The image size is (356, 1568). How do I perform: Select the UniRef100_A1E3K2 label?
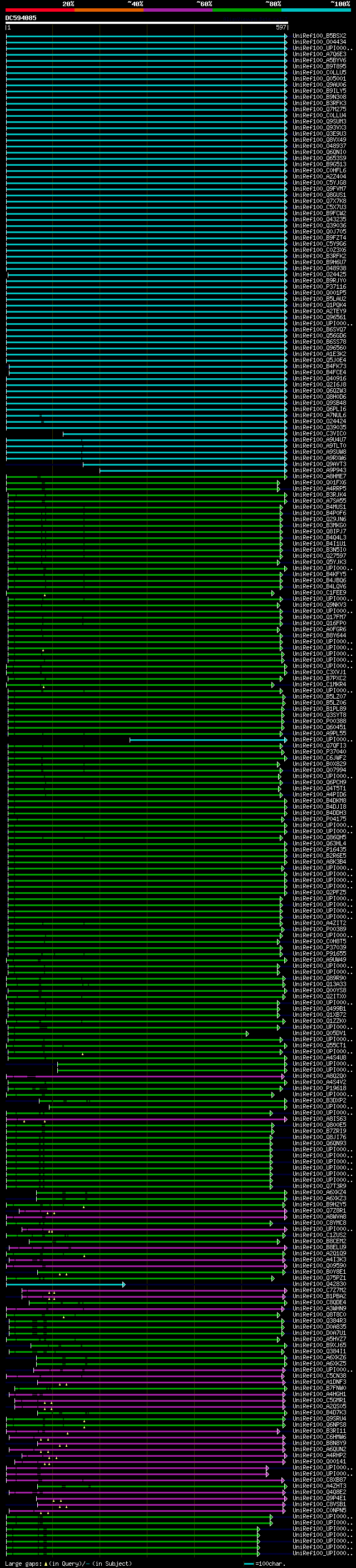[319, 354]
